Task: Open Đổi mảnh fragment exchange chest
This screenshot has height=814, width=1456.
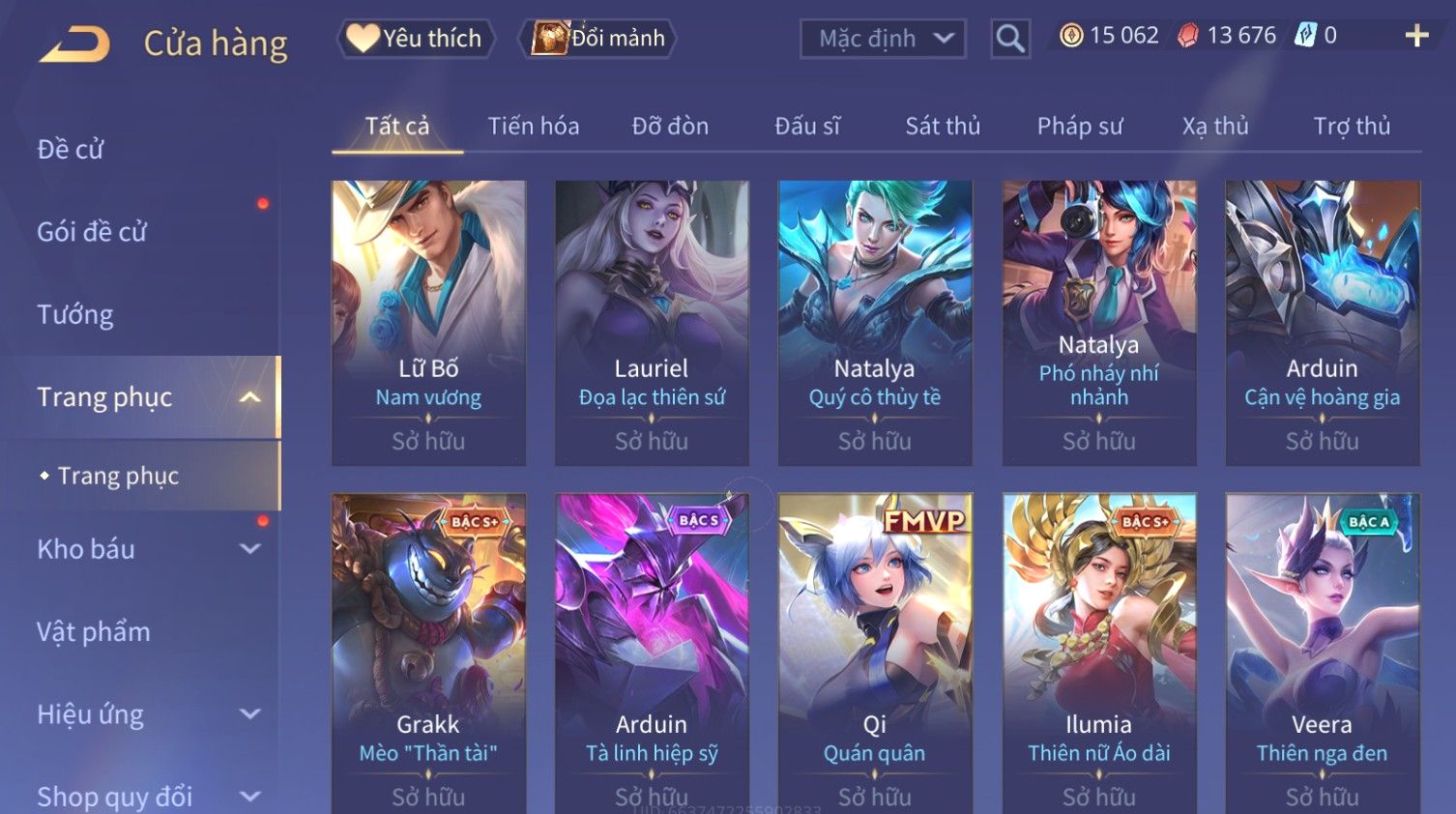Action: pyautogui.click(x=597, y=39)
